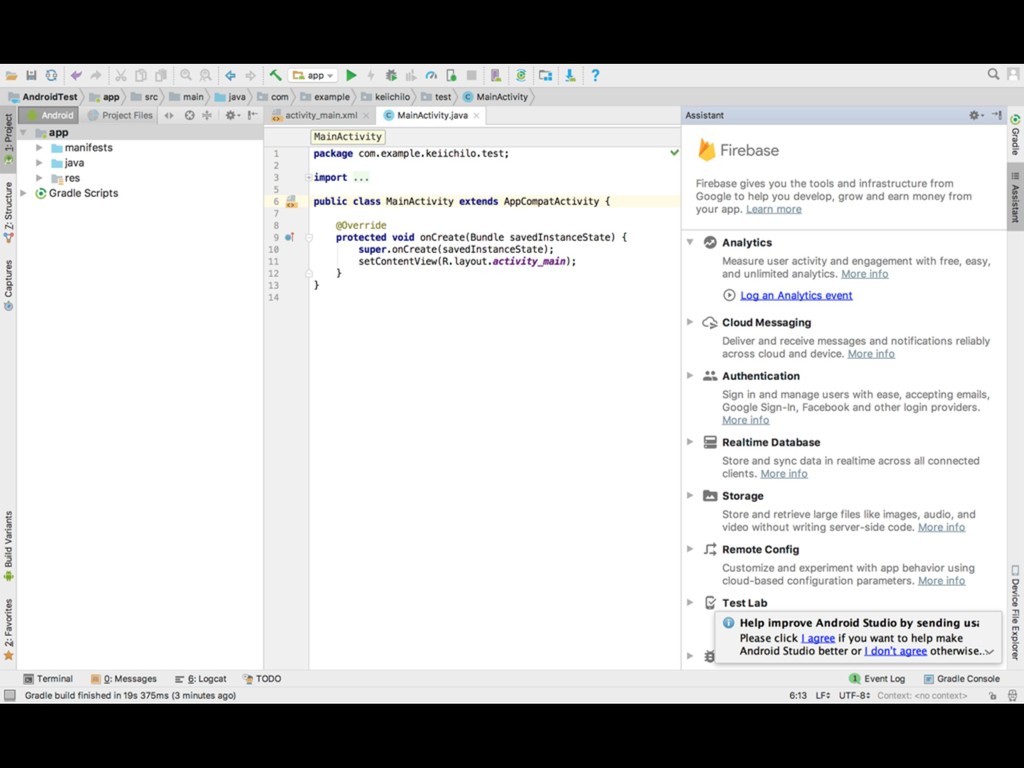Click the purple Undo arrow
The height and width of the screenshot is (768, 1024).
[76, 76]
